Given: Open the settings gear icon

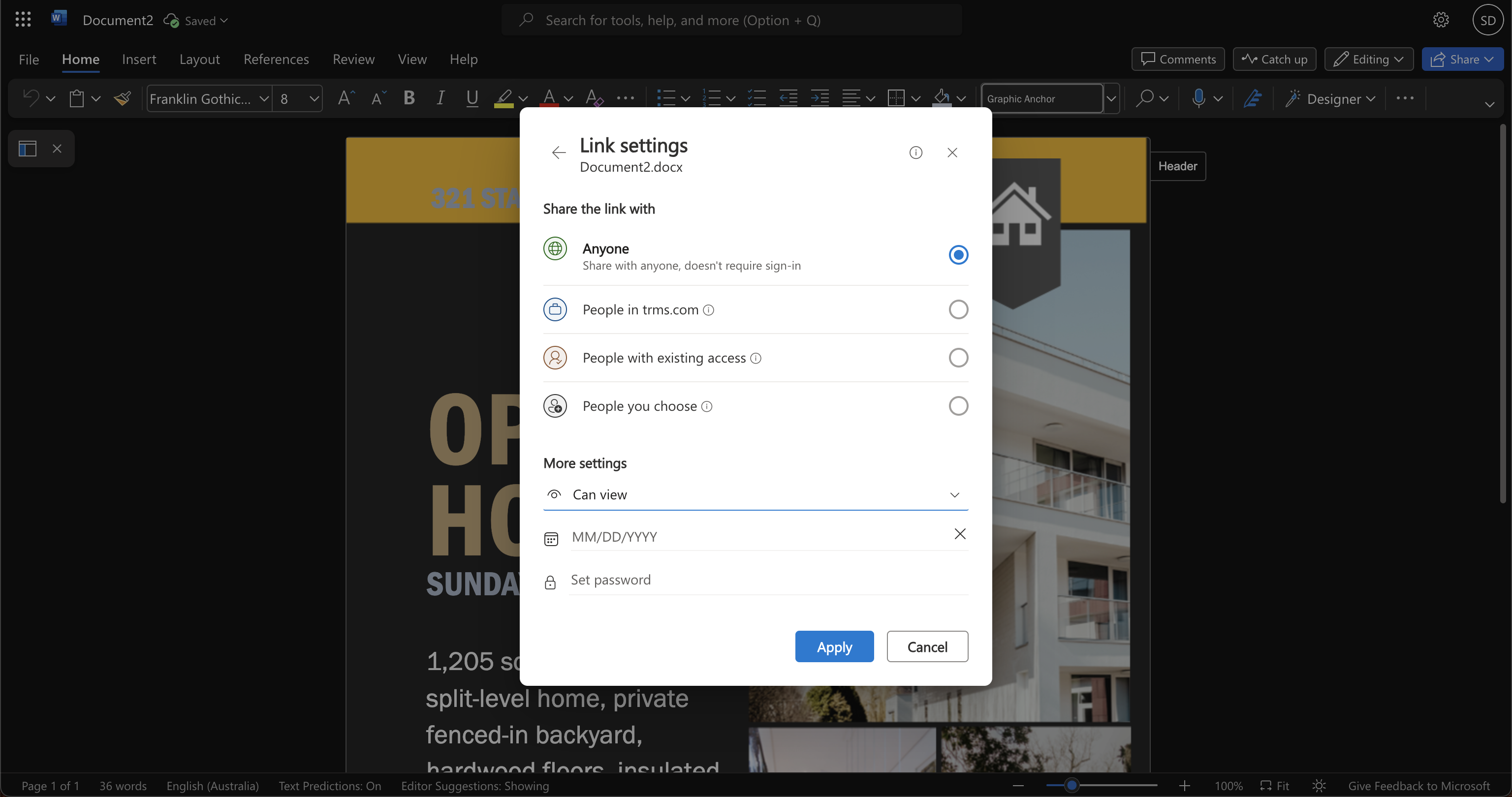Looking at the screenshot, I should coord(1441,19).
